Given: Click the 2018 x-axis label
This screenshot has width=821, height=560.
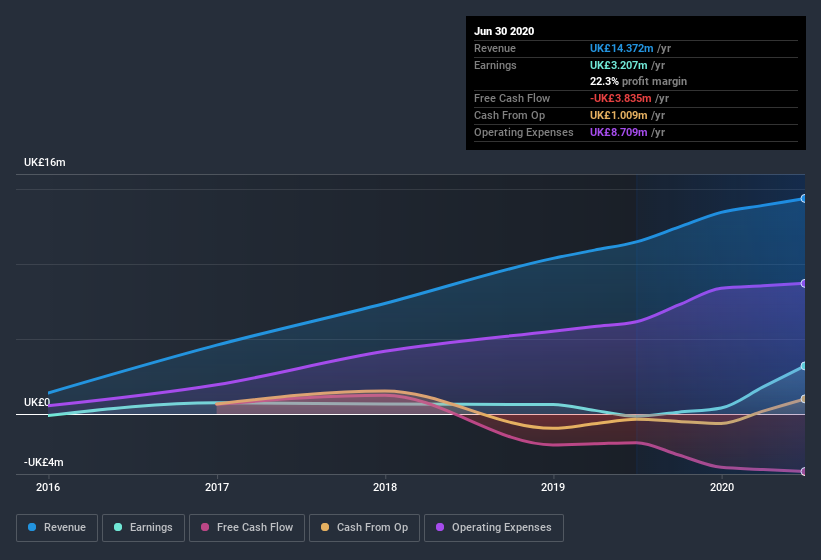Looking at the screenshot, I should pyautogui.click(x=385, y=487).
